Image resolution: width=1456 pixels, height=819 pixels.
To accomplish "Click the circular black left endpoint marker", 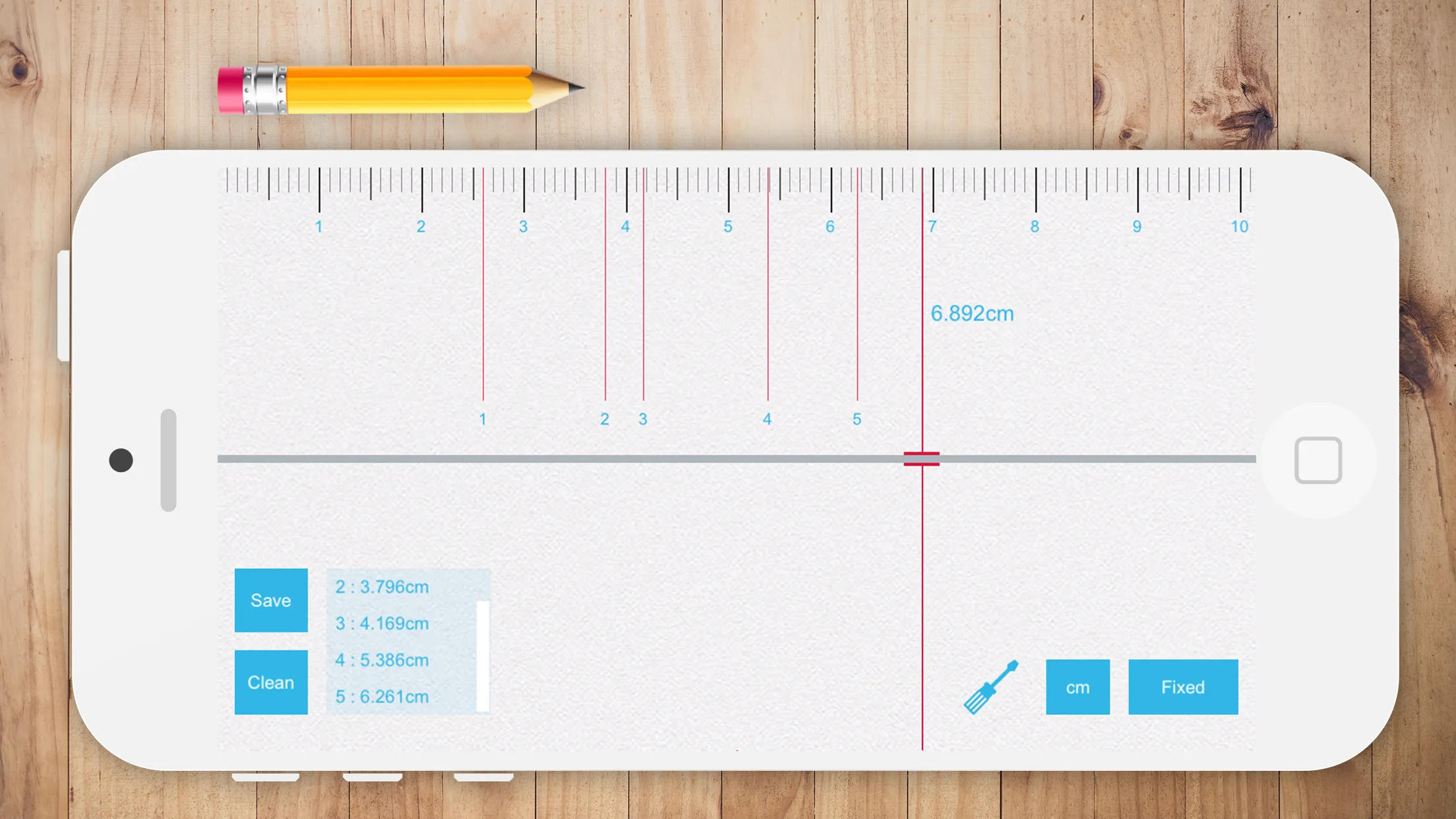I will [x=121, y=460].
